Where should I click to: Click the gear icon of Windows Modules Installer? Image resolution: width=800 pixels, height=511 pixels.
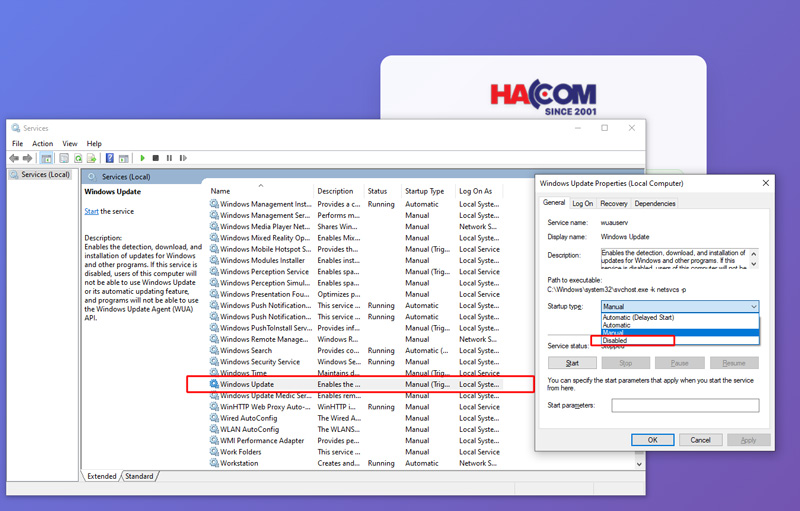coord(214,260)
